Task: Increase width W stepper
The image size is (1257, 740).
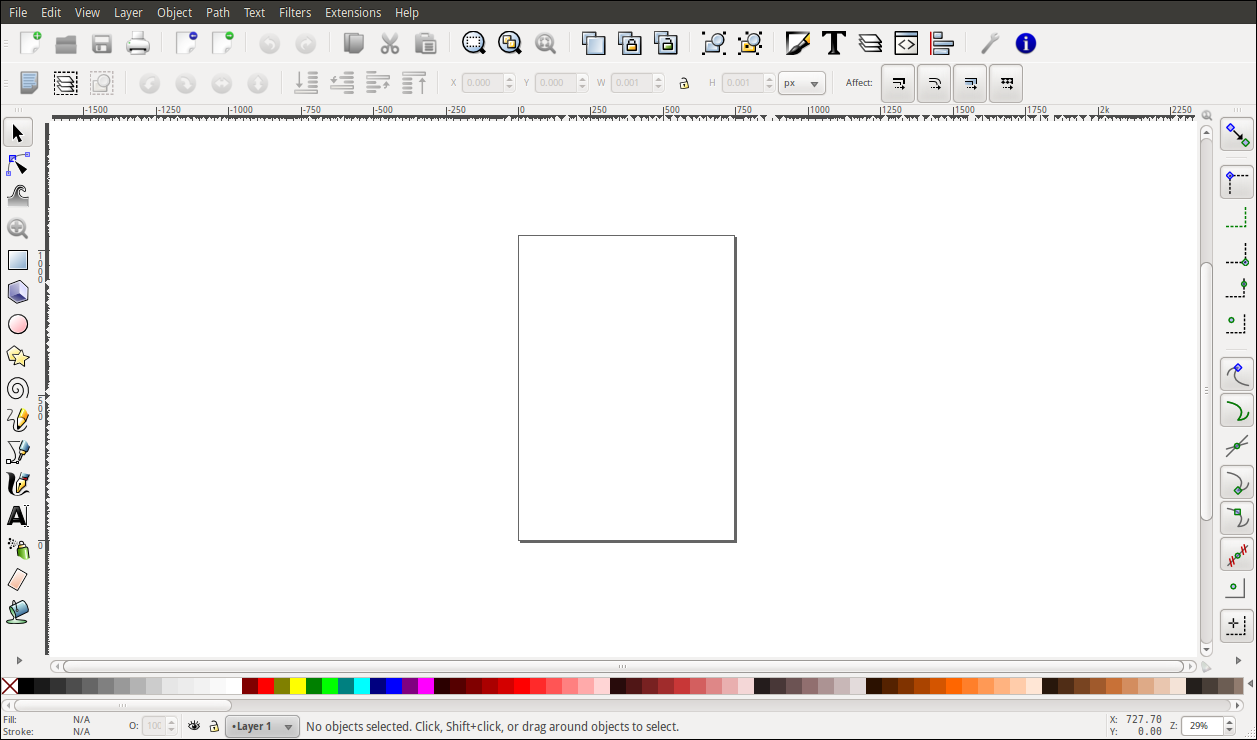Action: [x=658, y=78]
